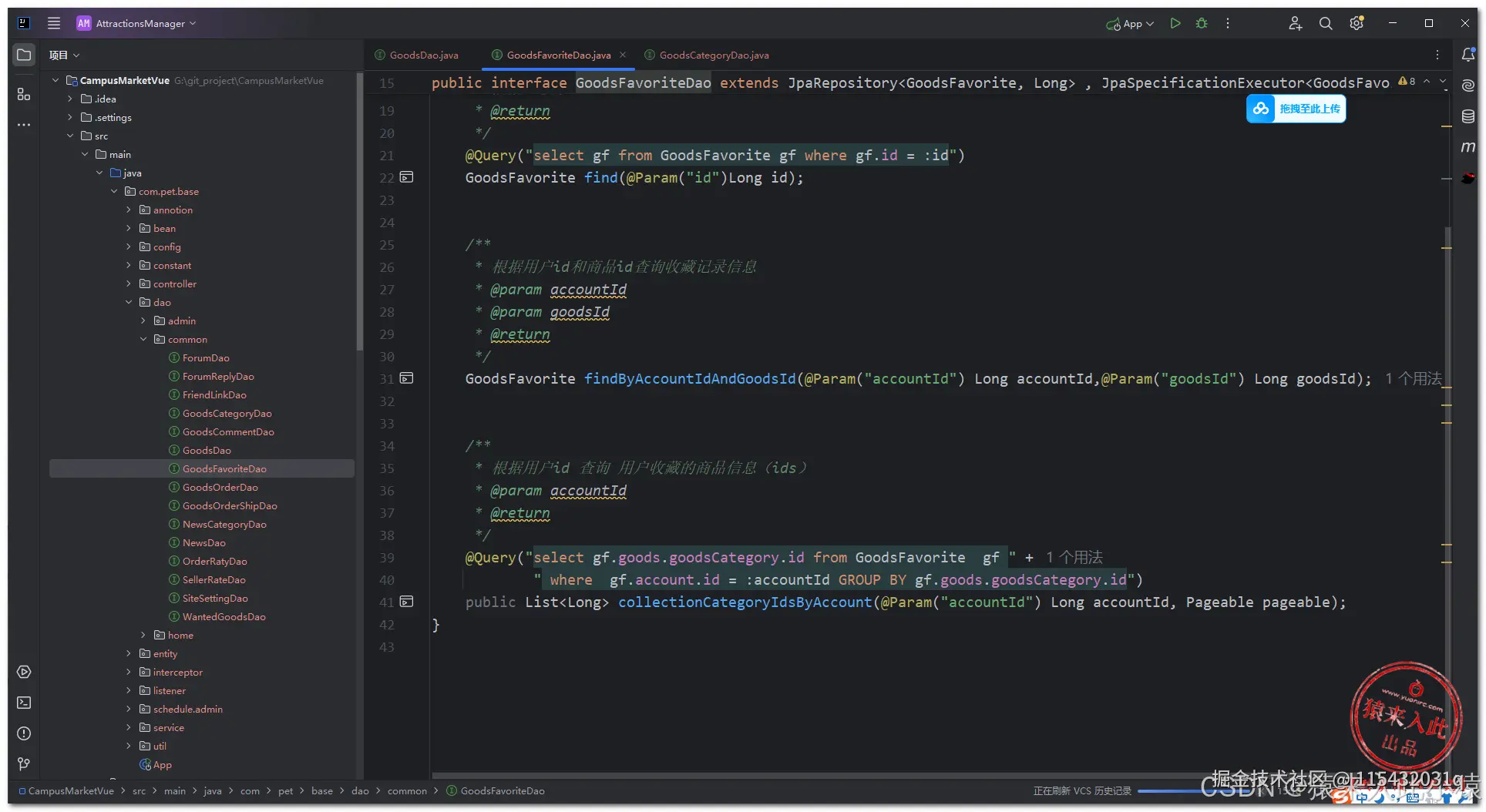Click the gutter icon on line 41
1486x812 pixels.
407,602
